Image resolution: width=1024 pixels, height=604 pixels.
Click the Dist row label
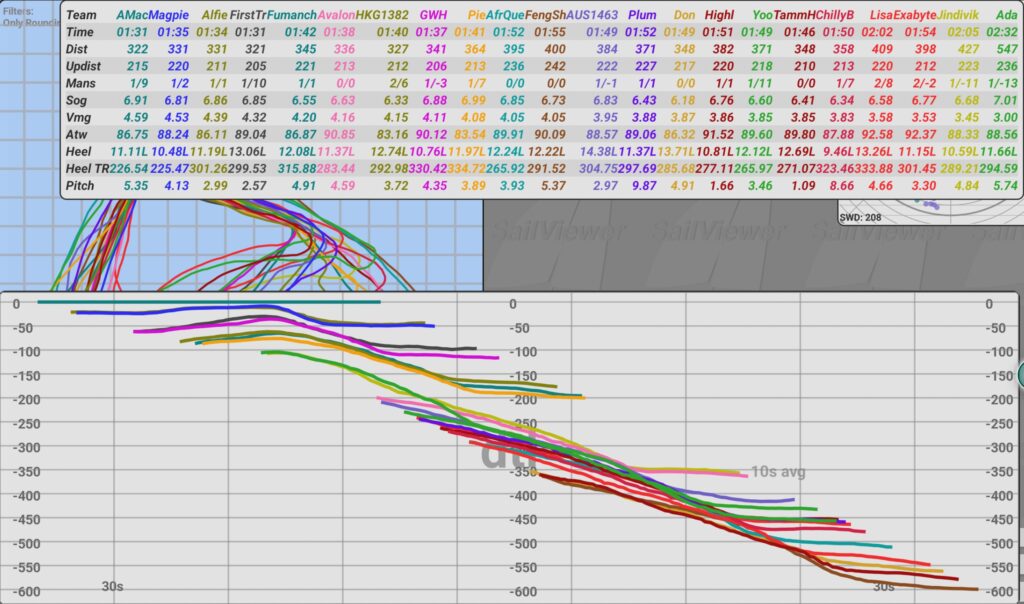coord(76,49)
